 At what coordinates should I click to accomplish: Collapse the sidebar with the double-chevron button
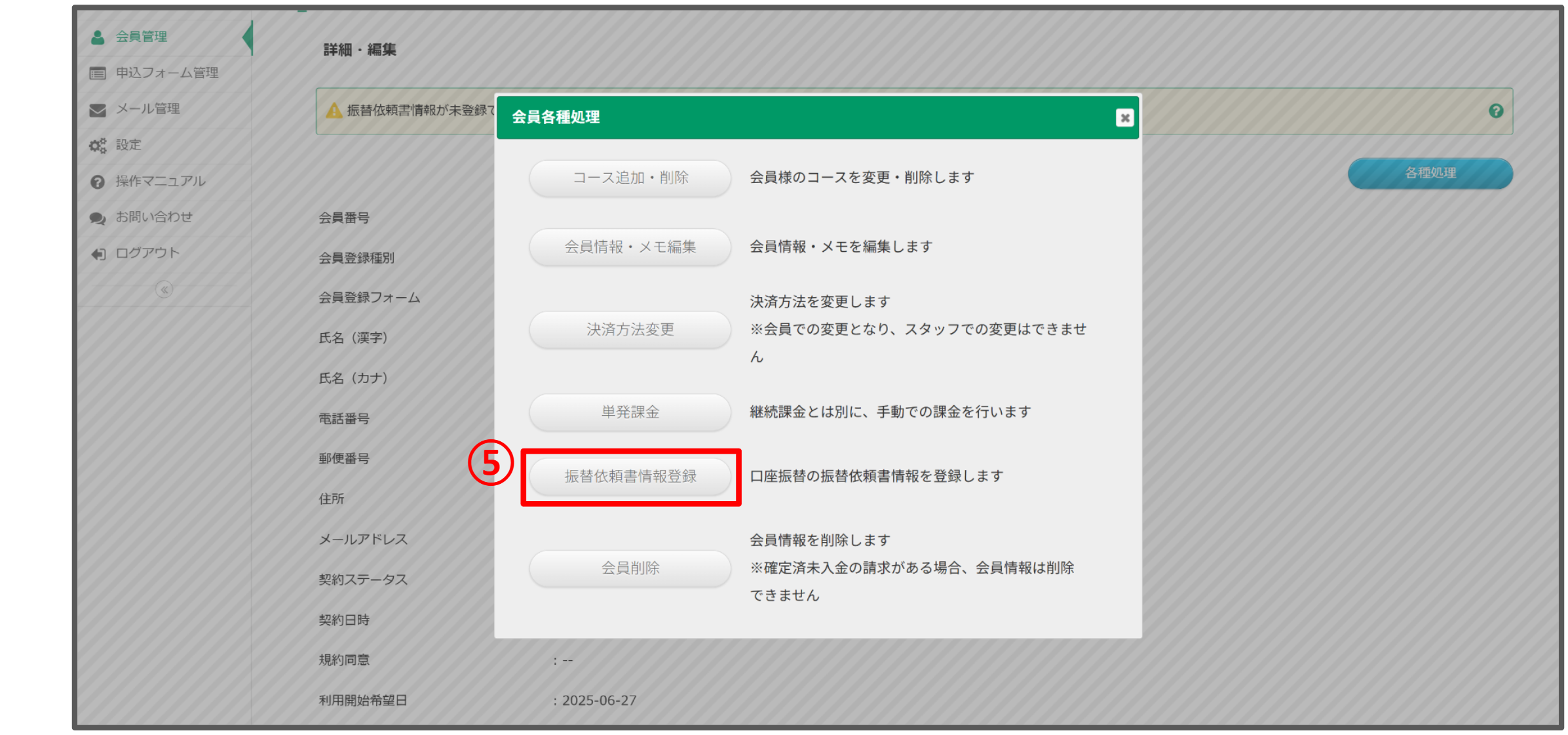pos(164,288)
